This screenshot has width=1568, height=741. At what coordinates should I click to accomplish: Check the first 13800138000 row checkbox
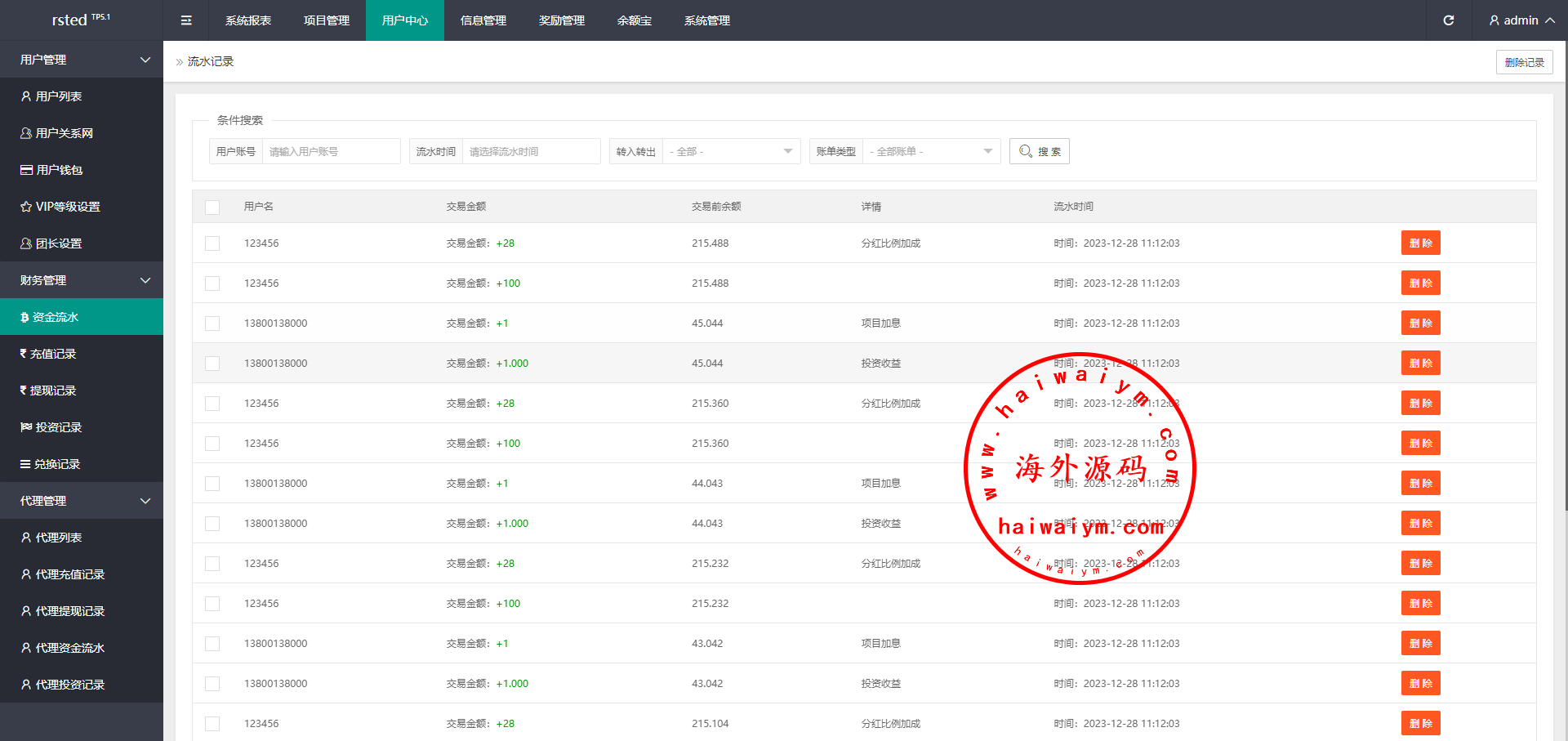point(212,324)
